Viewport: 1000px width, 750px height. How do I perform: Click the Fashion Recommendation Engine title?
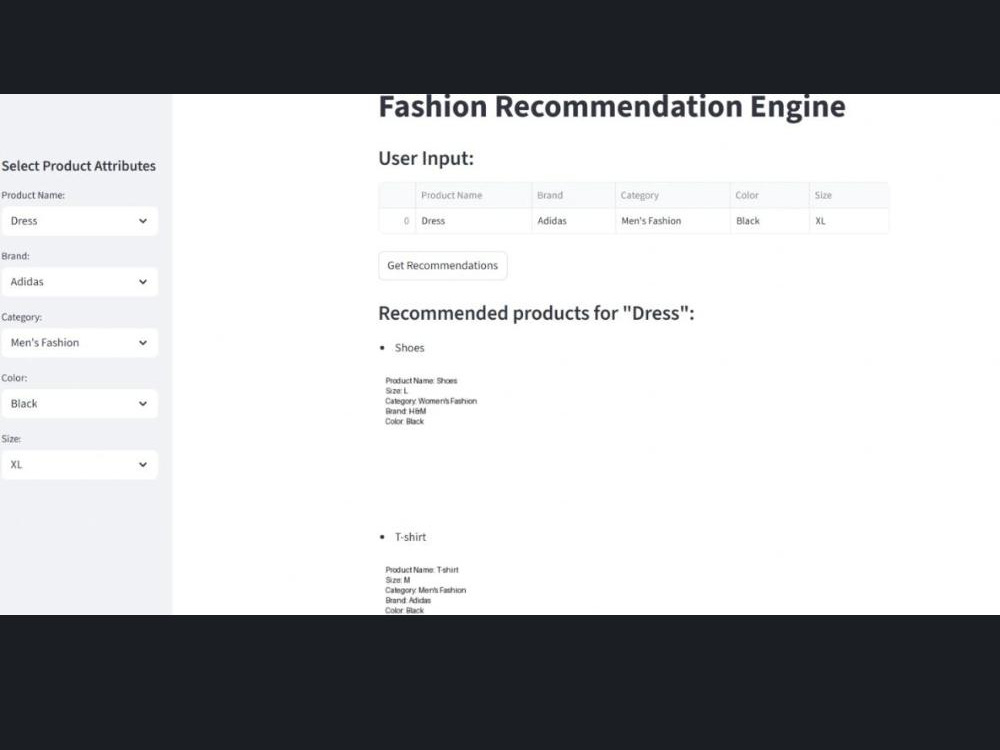(612, 107)
